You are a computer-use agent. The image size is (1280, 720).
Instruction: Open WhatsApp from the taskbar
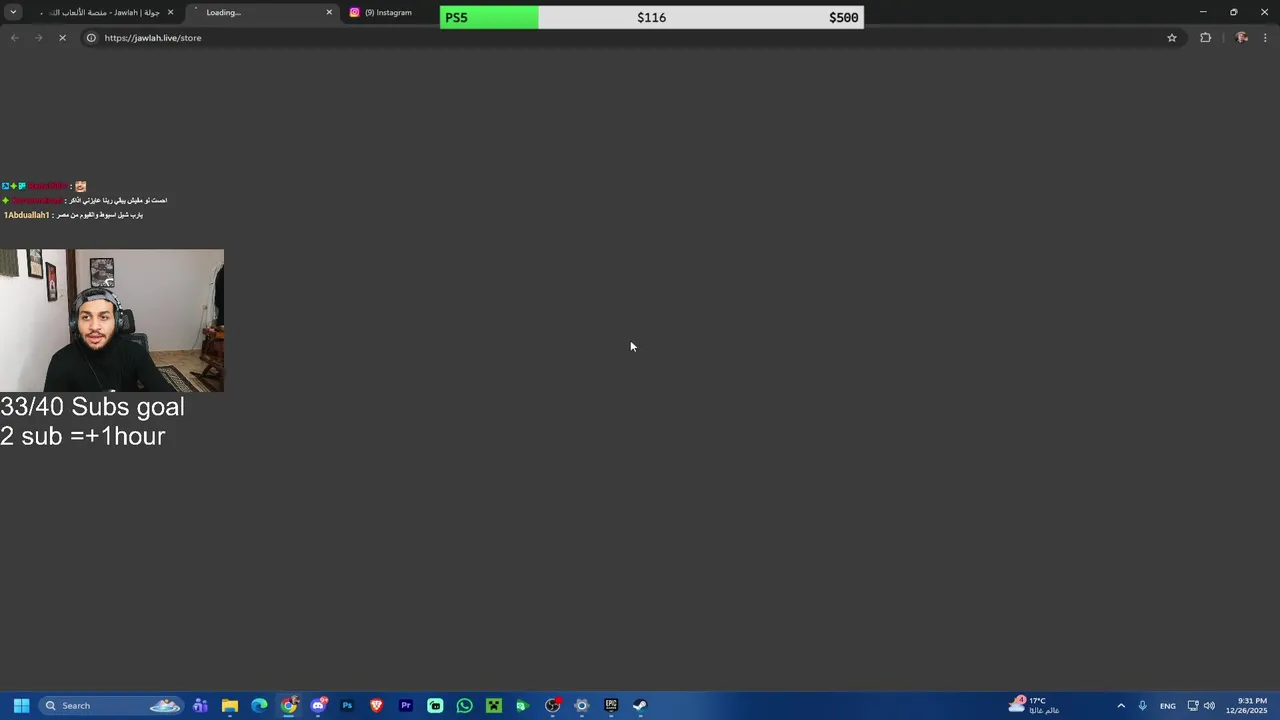[x=464, y=705]
